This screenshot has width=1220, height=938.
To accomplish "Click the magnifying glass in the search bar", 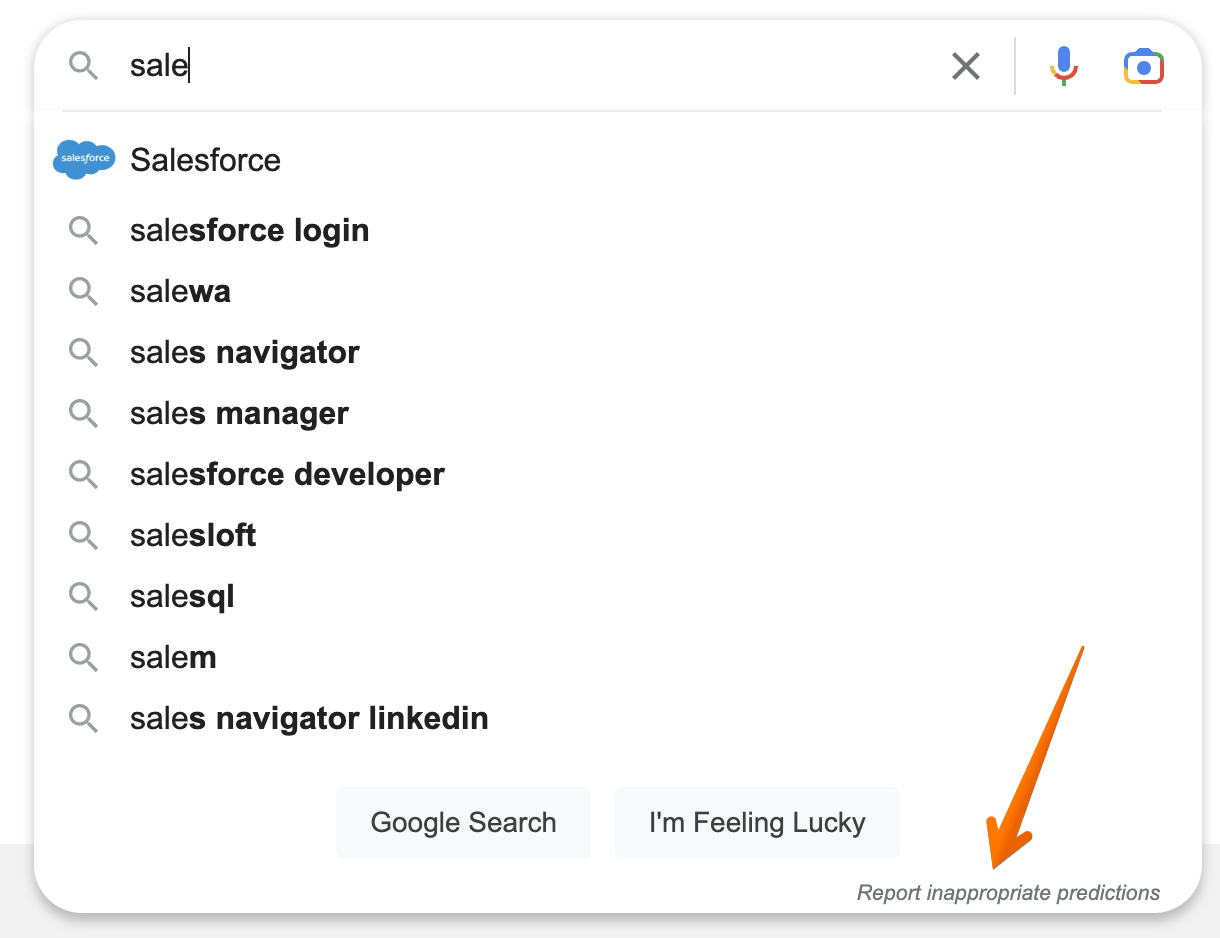I will (83, 66).
